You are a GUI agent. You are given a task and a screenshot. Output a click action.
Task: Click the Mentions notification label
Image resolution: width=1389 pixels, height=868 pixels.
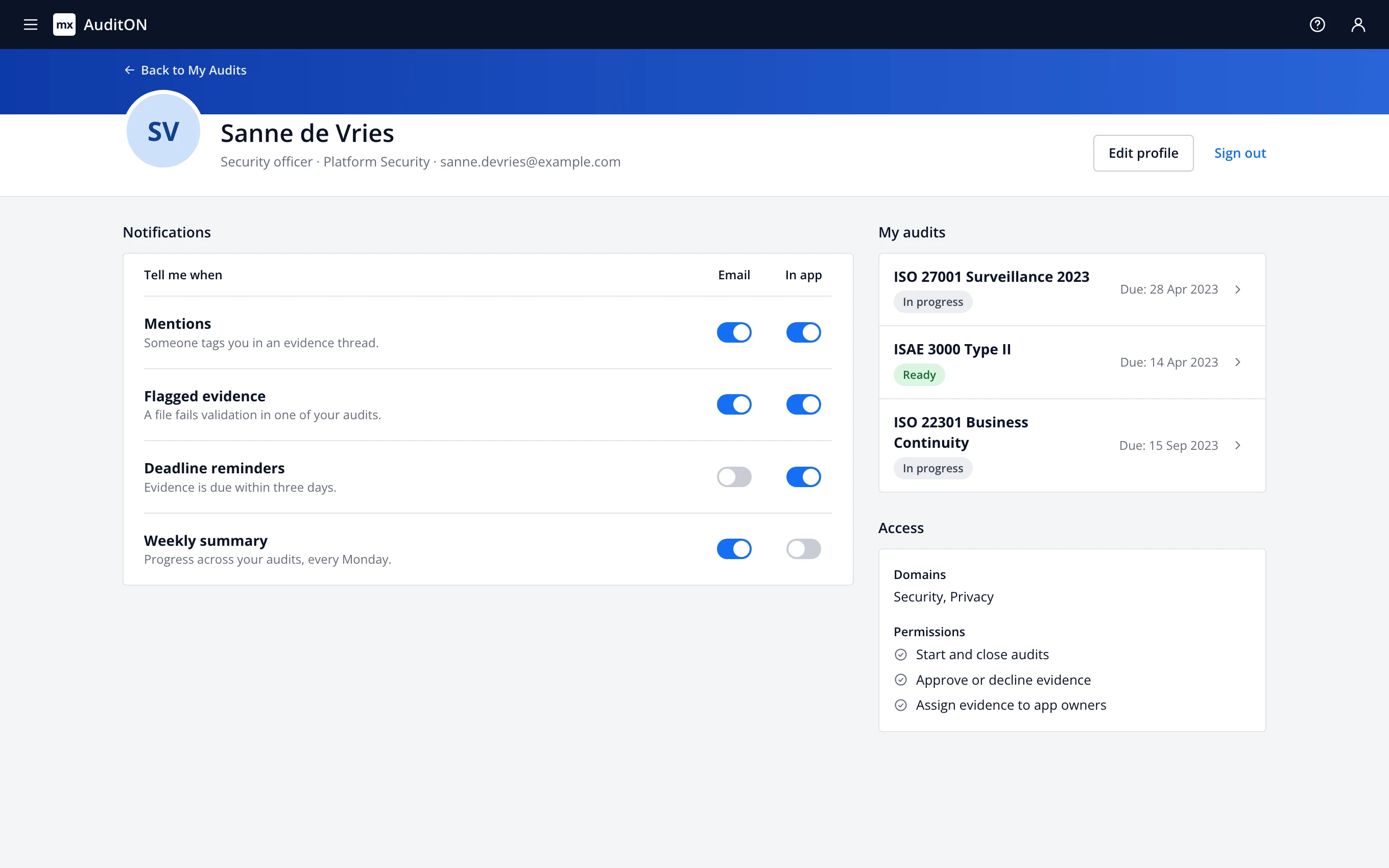click(x=177, y=324)
